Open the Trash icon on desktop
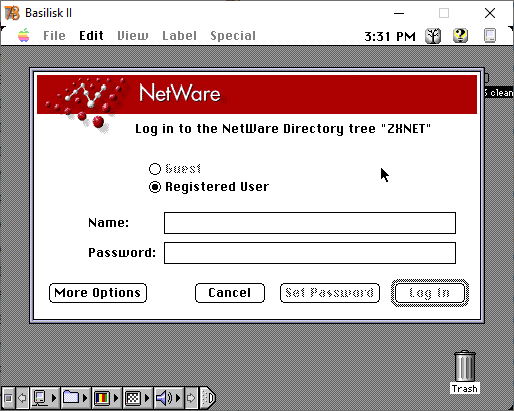514x411 pixels. pos(465,372)
